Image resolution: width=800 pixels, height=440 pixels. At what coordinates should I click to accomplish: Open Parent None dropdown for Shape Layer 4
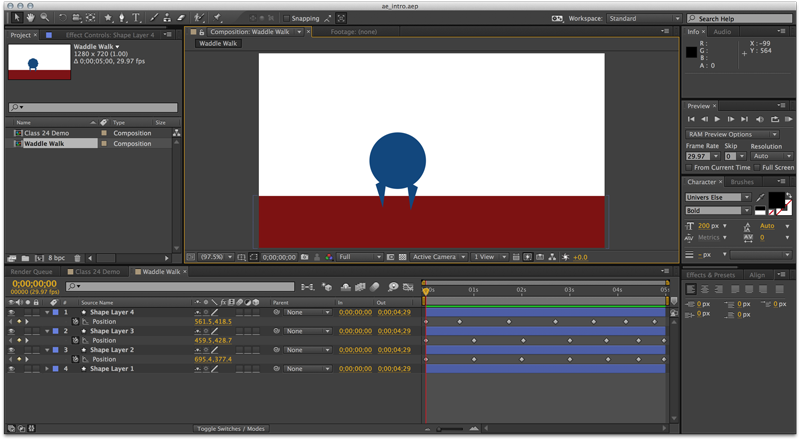(307, 312)
